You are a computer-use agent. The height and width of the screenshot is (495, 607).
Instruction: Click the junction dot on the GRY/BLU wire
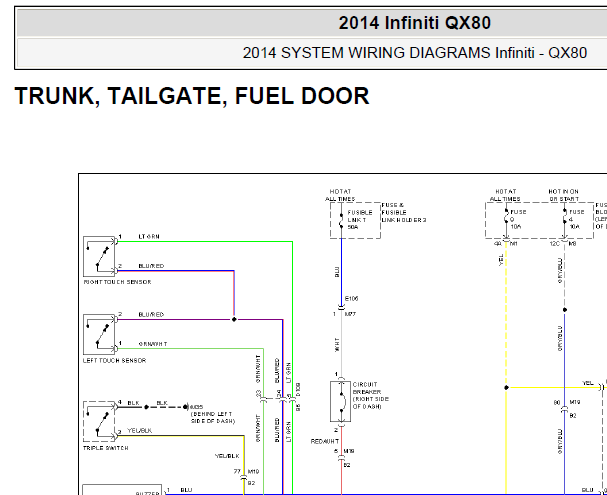(564, 310)
